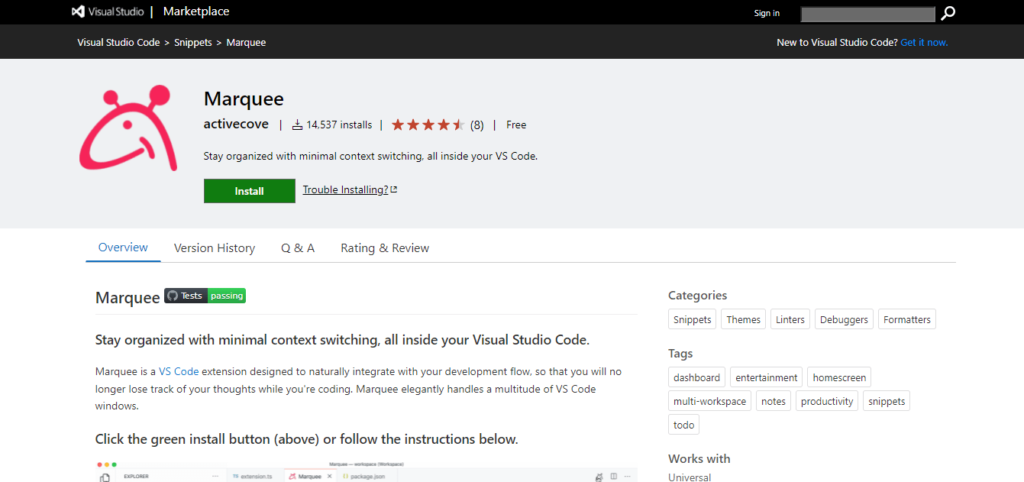This screenshot has width=1024, height=482.
Task: Switch to the Q & A tab
Action: point(297,248)
